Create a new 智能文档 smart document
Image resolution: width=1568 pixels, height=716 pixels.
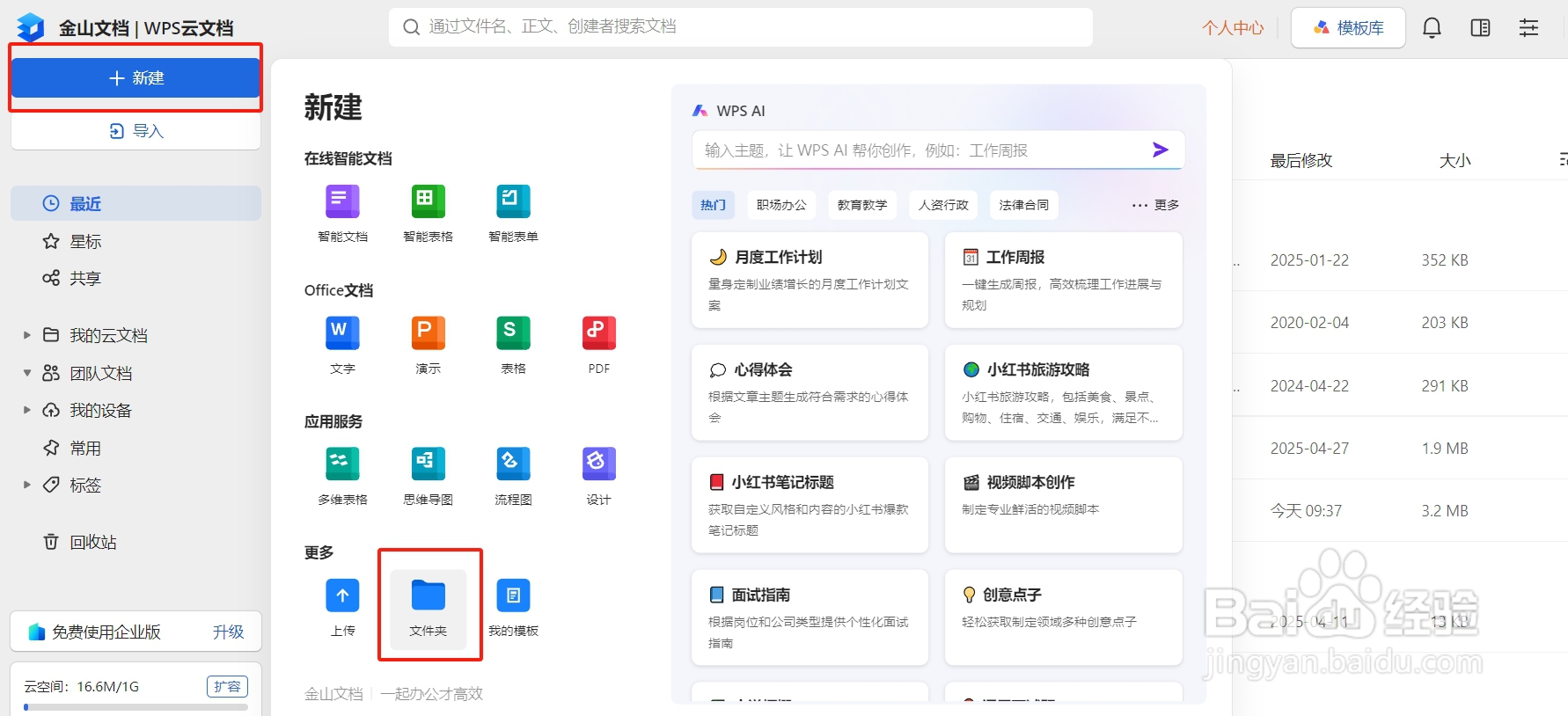(342, 213)
